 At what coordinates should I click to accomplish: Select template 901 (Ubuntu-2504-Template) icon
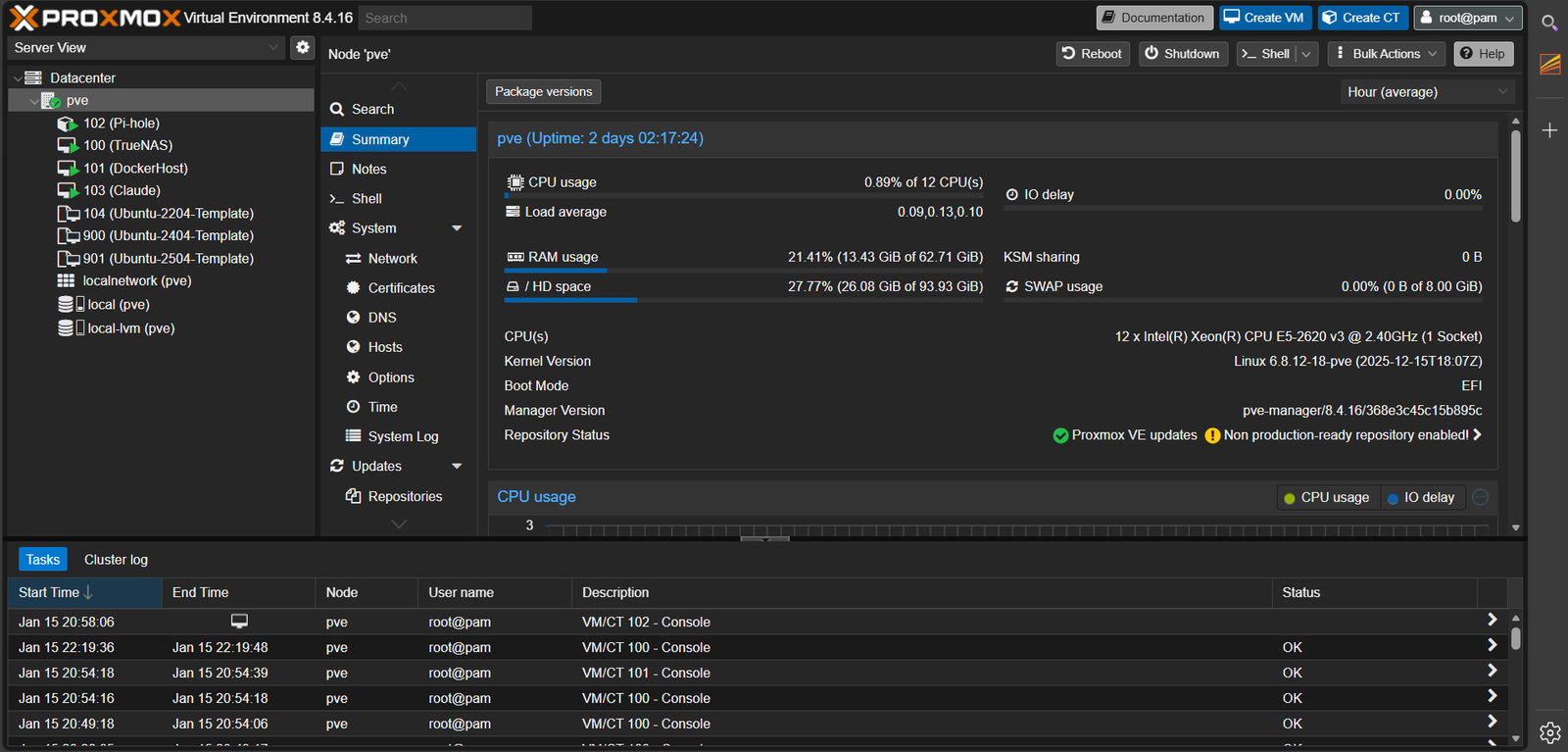[68, 259]
